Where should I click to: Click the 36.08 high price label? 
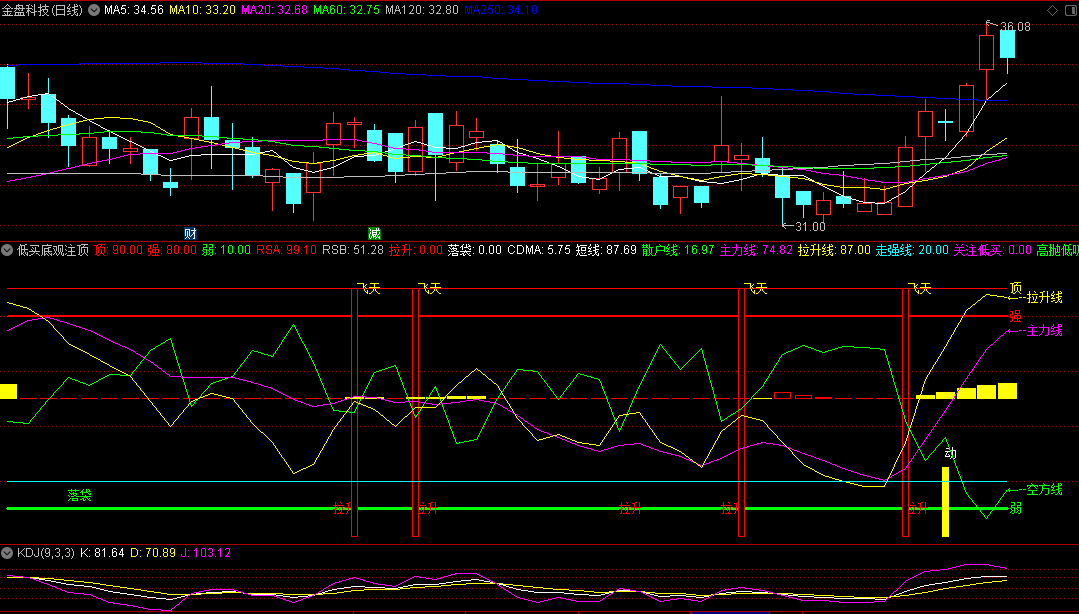[x=1016, y=27]
